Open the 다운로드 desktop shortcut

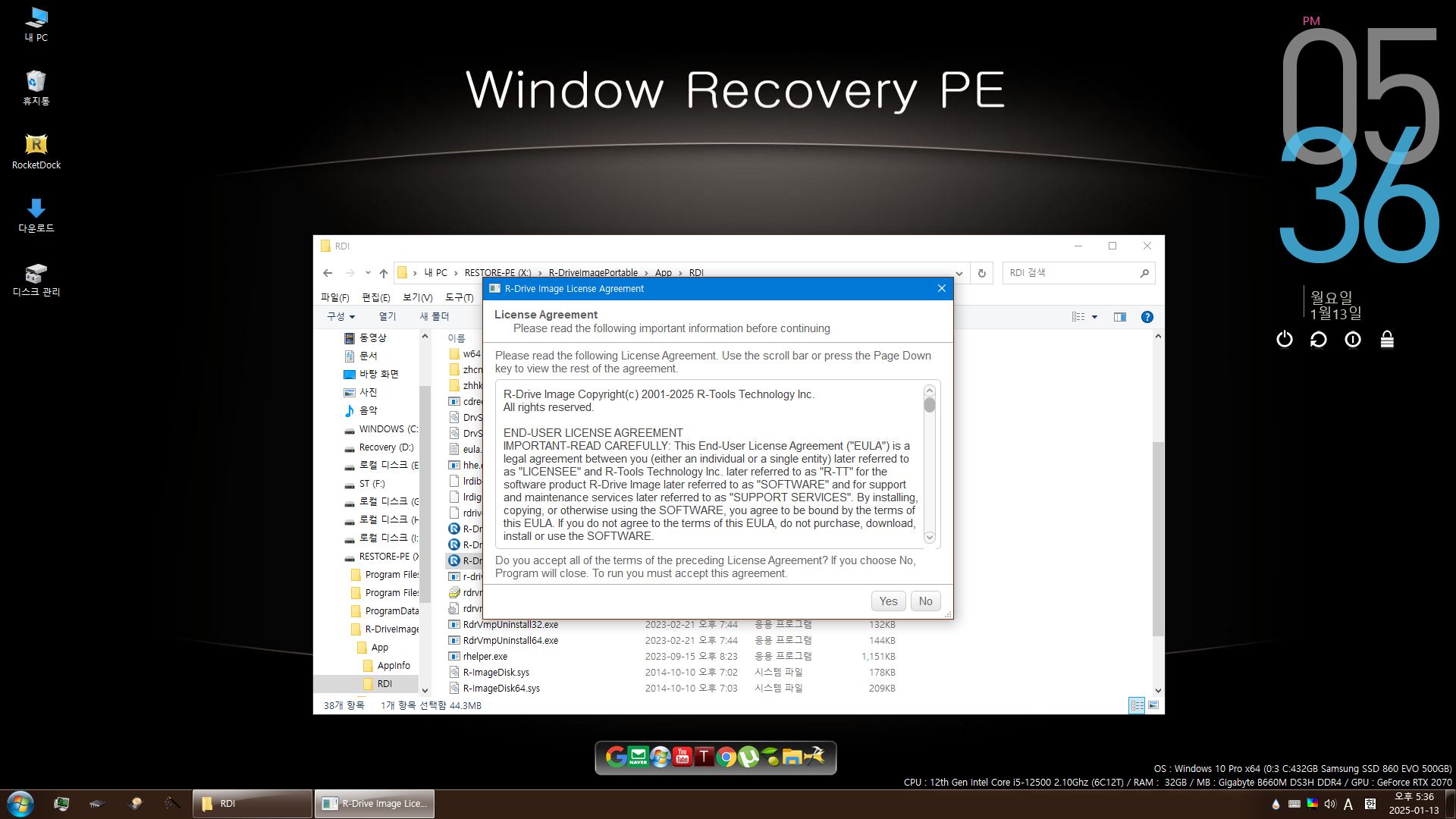(36, 215)
